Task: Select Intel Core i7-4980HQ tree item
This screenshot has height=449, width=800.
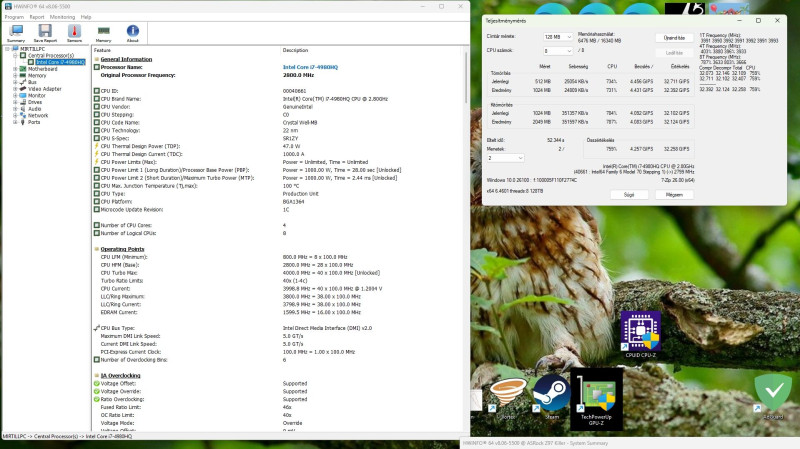Action: pyautogui.click(x=60, y=62)
